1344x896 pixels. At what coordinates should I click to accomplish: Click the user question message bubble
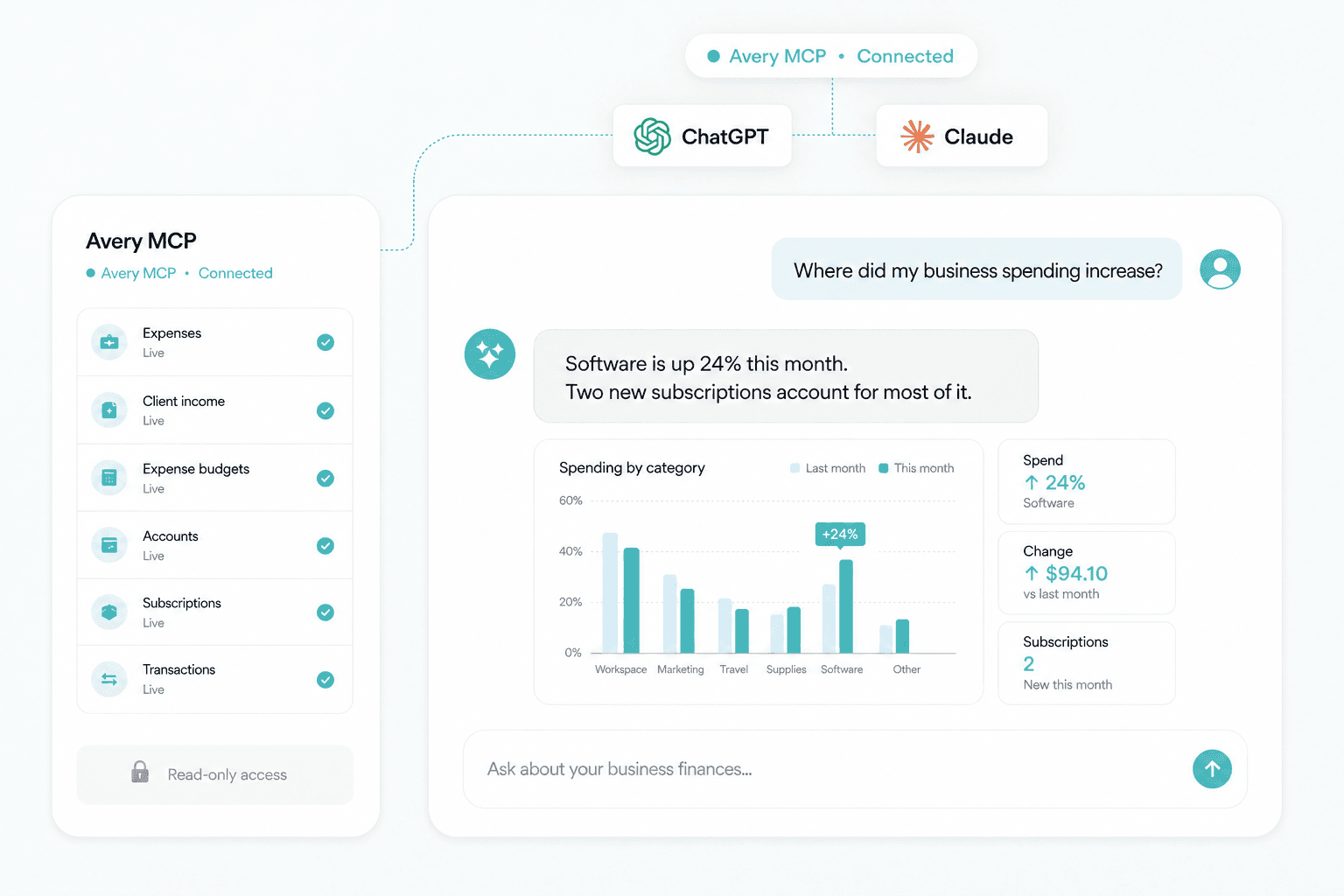pos(976,269)
